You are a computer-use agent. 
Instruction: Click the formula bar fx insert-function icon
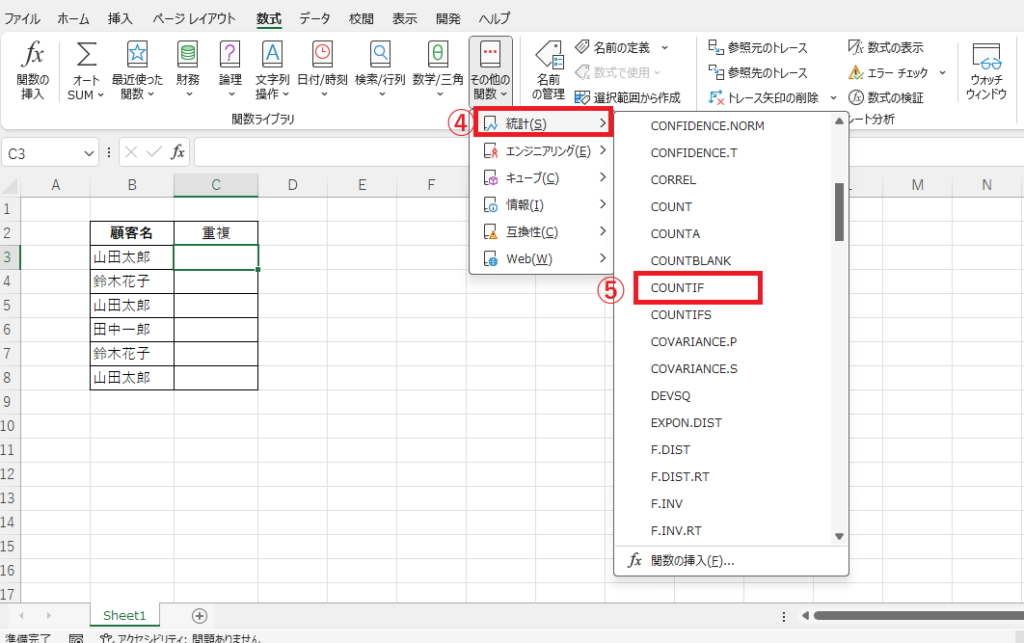178,153
